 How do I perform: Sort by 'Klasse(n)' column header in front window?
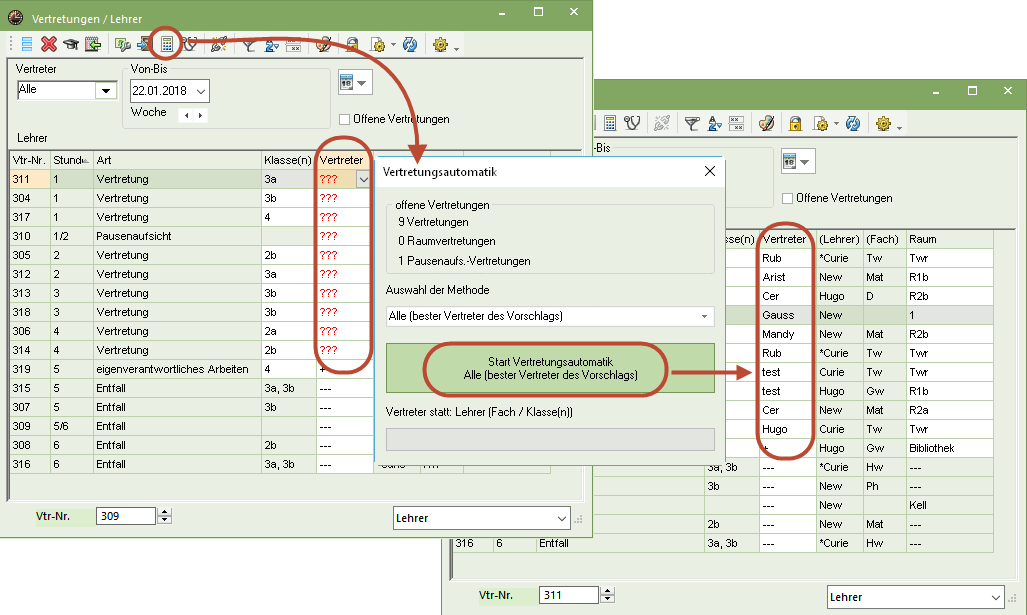click(x=288, y=160)
